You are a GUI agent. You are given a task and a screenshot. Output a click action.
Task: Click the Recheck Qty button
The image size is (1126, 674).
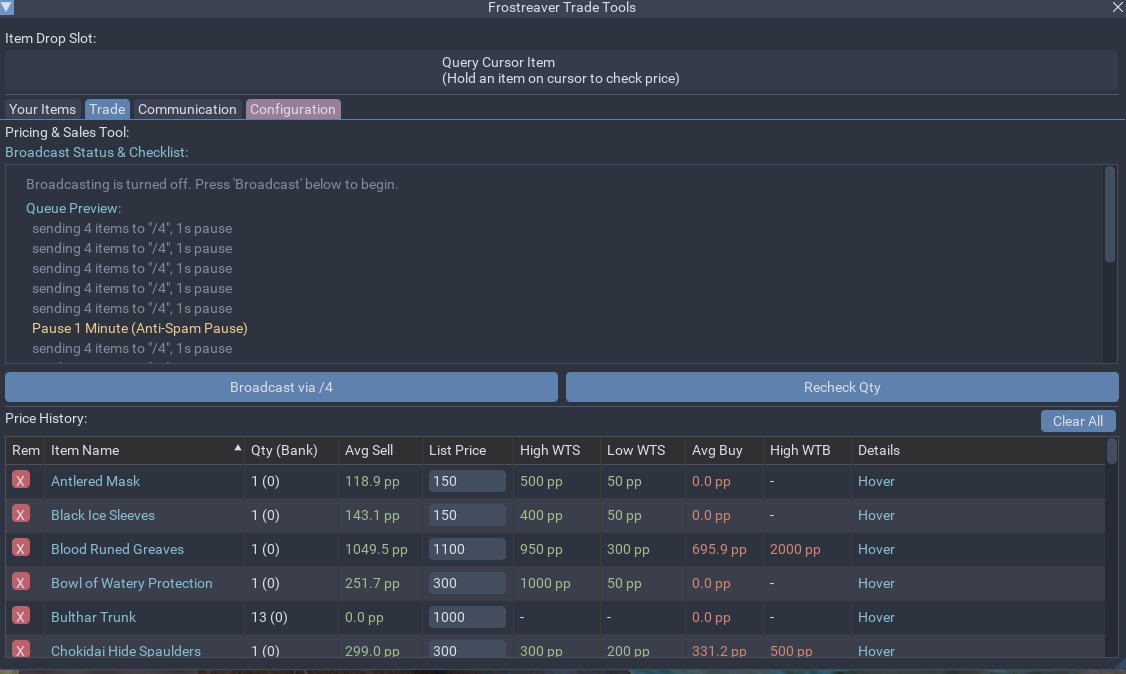tap(842, 387)
